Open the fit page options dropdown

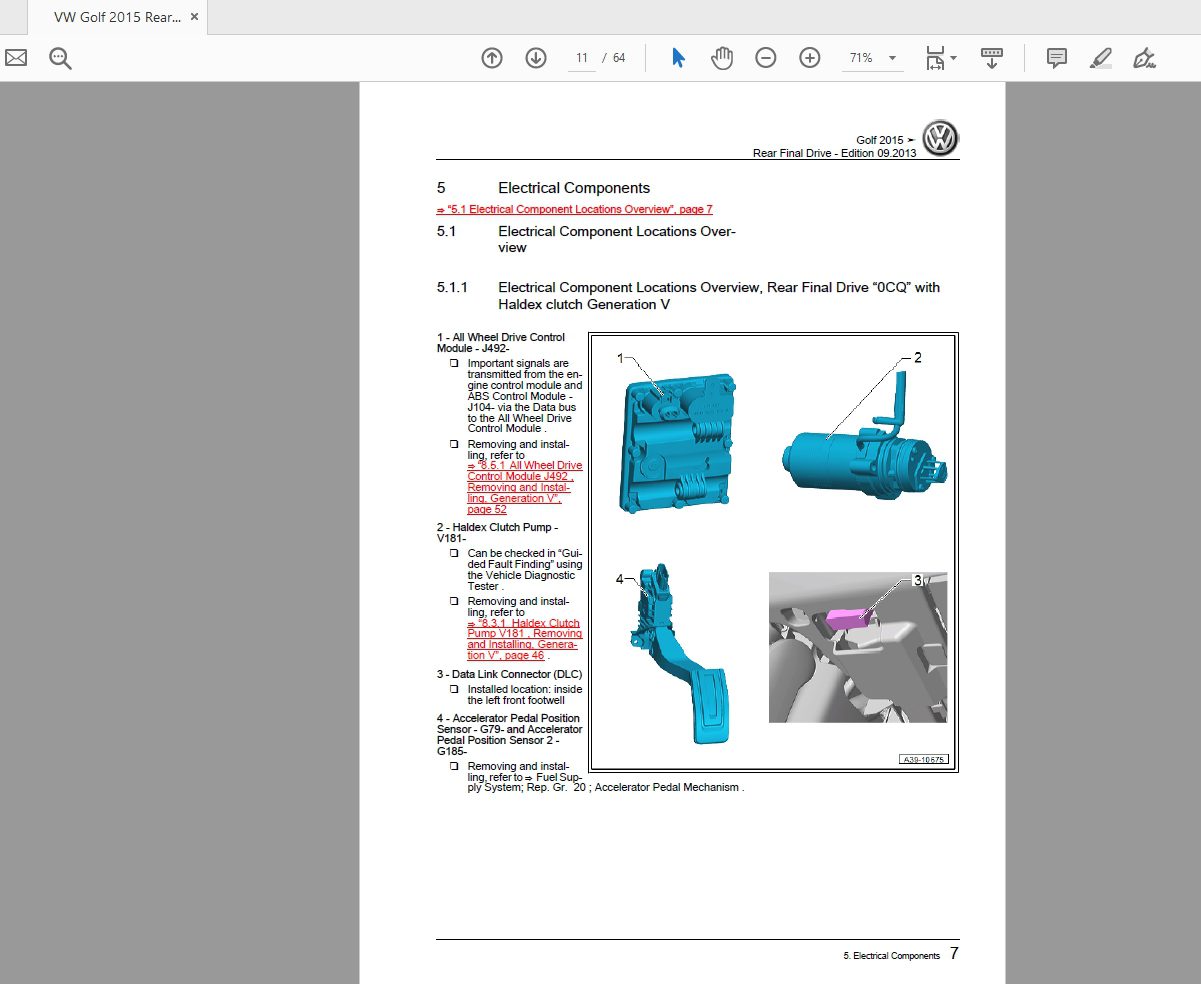[x=941, y=58]
